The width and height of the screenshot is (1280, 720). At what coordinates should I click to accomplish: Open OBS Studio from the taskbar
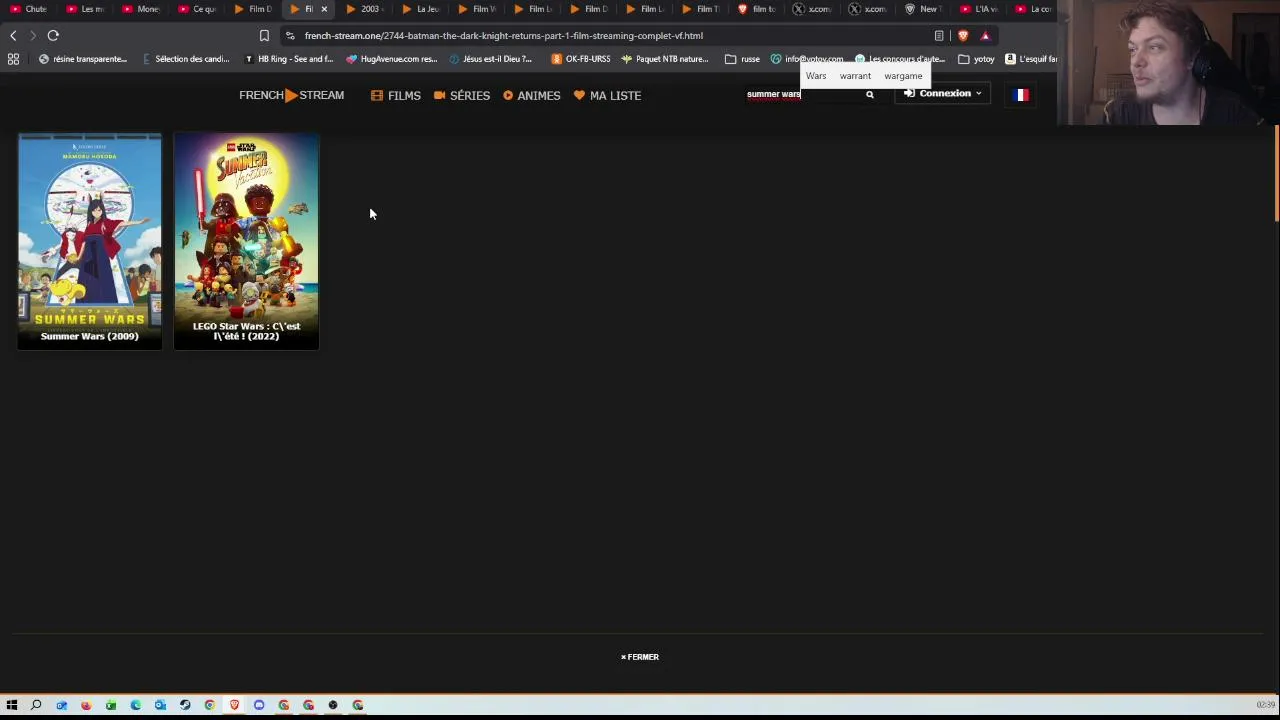tap(333, 705)
